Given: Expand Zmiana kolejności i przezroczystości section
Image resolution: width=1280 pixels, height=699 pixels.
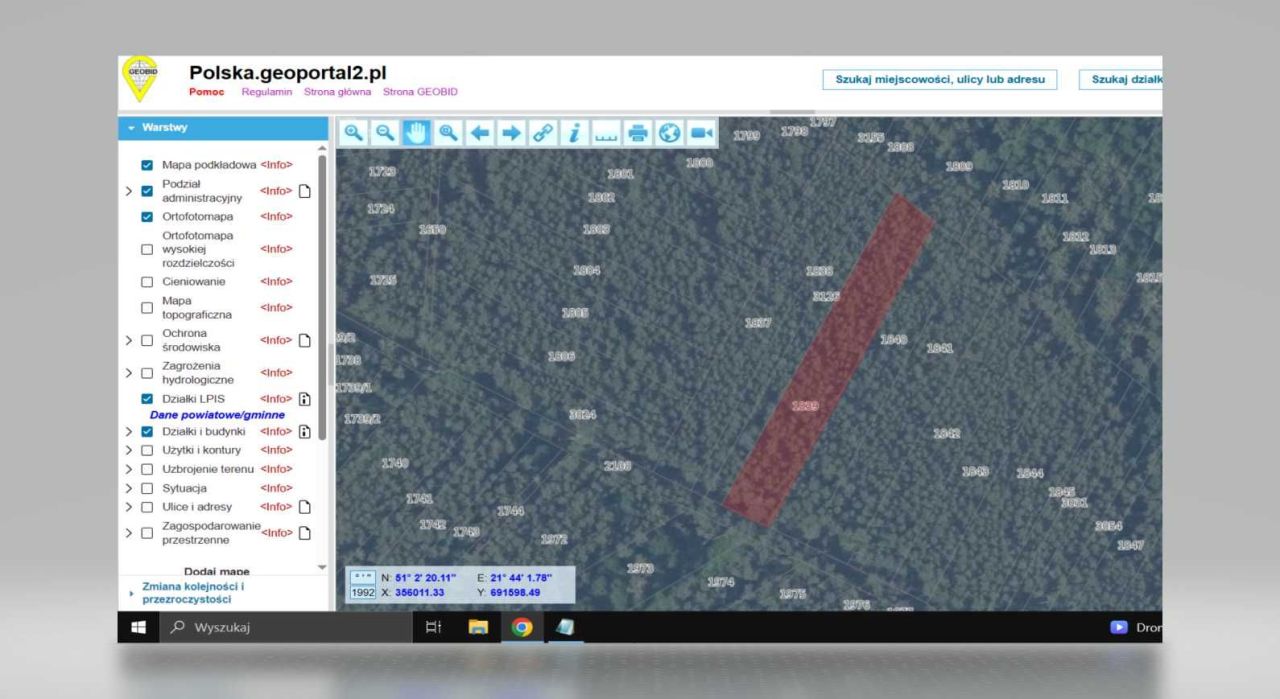Looking at the screenshot, I should [x=193, y=593].
